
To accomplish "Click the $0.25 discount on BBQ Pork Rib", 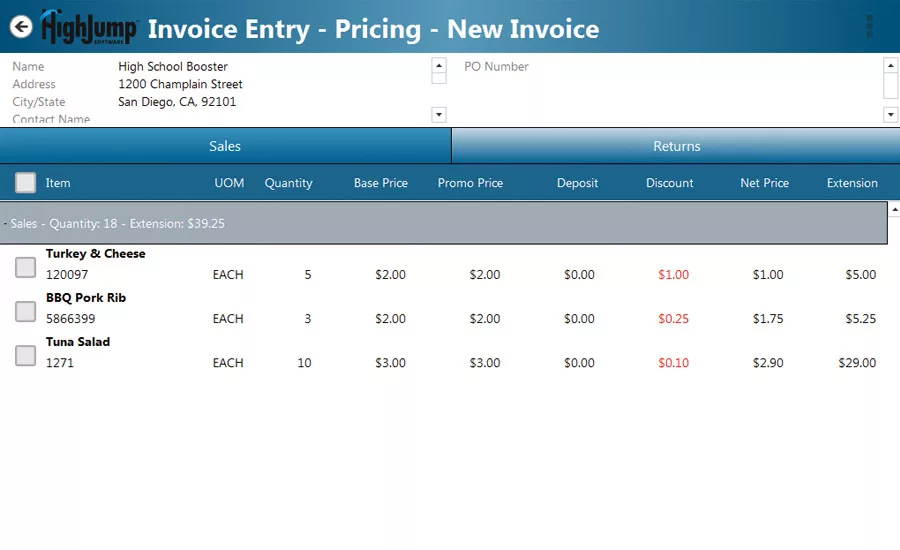I will pyautogui.click(x=673, y=319).
